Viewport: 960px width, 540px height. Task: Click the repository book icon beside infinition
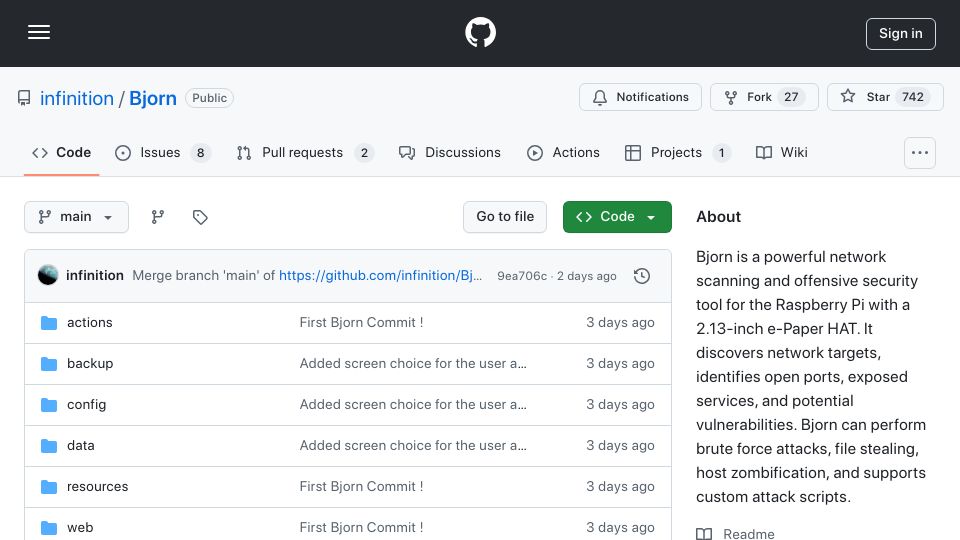click(24, 98)
